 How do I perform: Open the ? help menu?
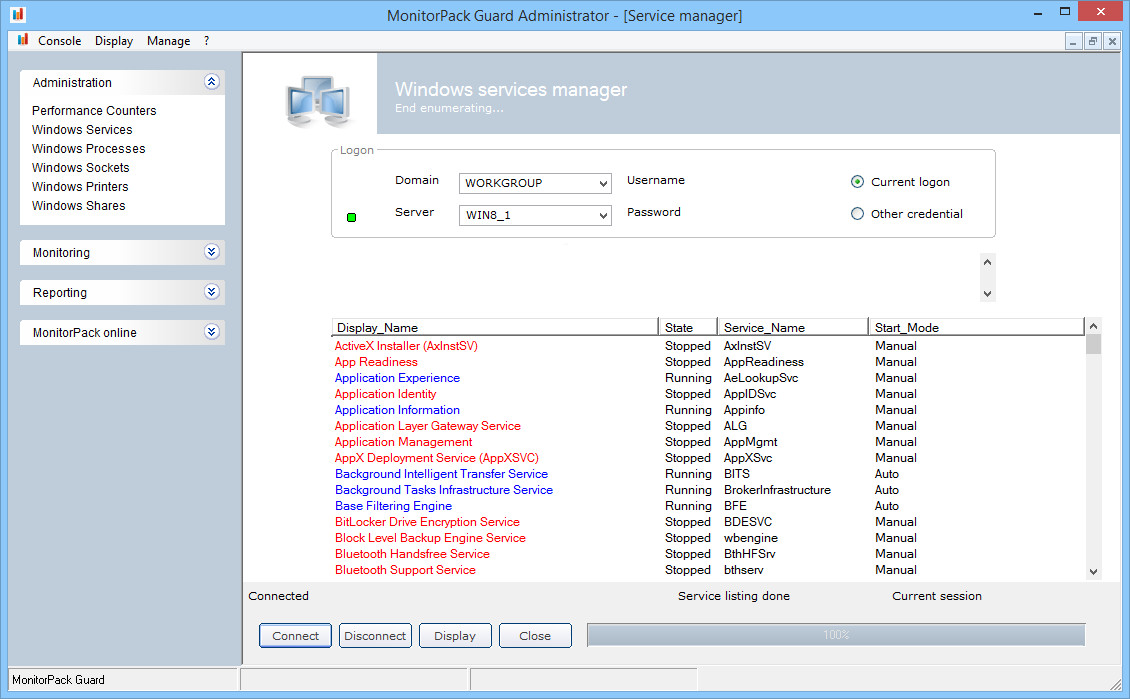(x=206, y=41)
